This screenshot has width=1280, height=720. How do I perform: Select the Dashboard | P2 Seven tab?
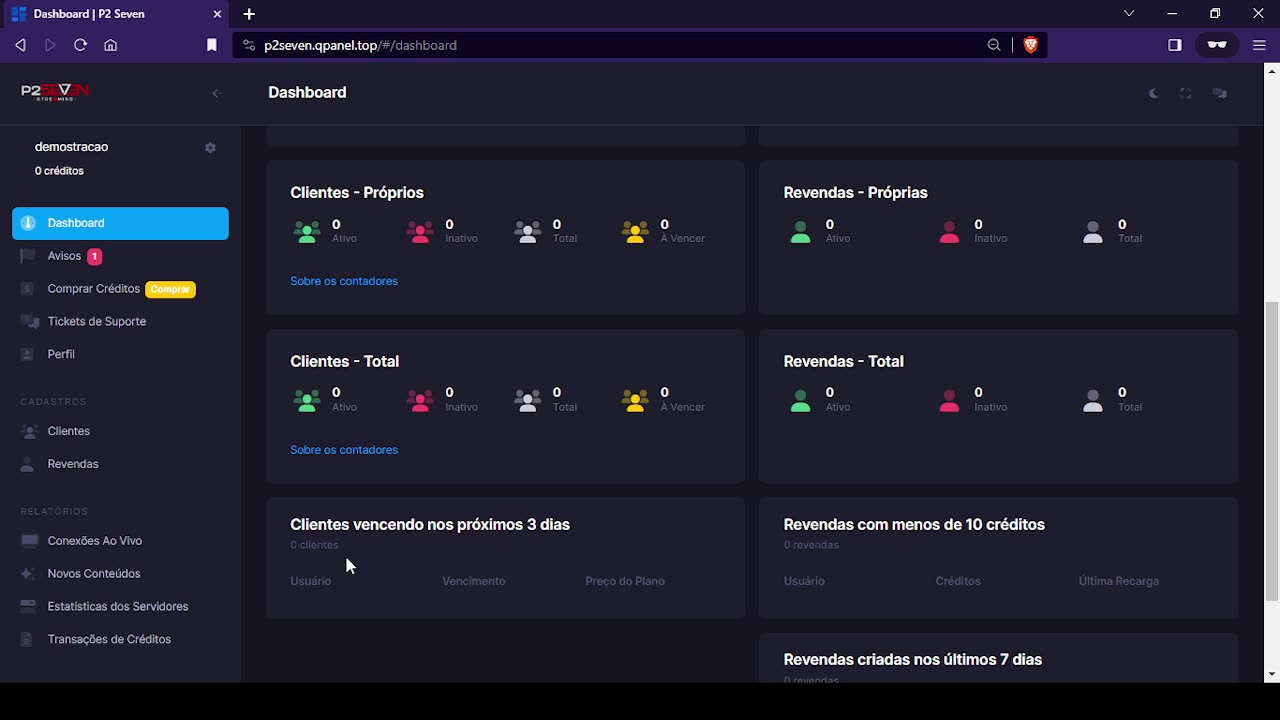(x=116, y=14)
